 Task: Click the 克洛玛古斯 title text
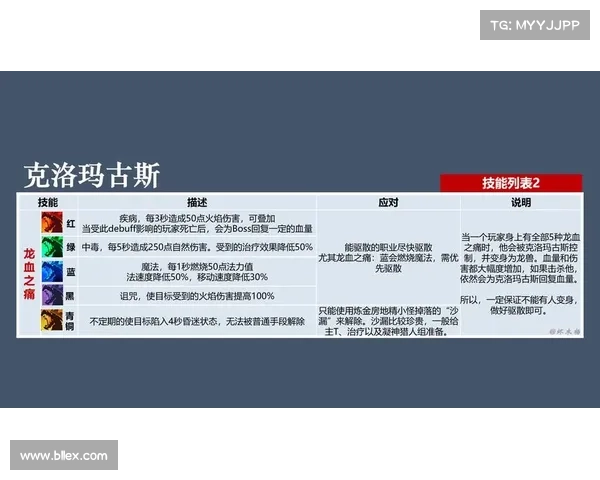coord(92,175)
